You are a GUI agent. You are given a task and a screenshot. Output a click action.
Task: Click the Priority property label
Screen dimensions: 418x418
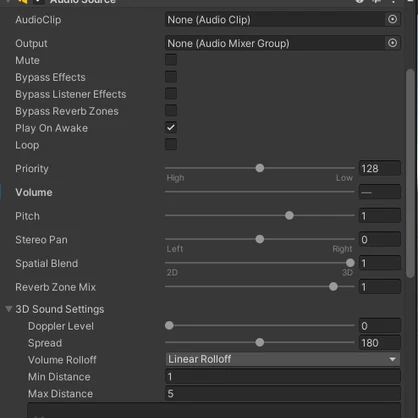[x=32, y=169]
